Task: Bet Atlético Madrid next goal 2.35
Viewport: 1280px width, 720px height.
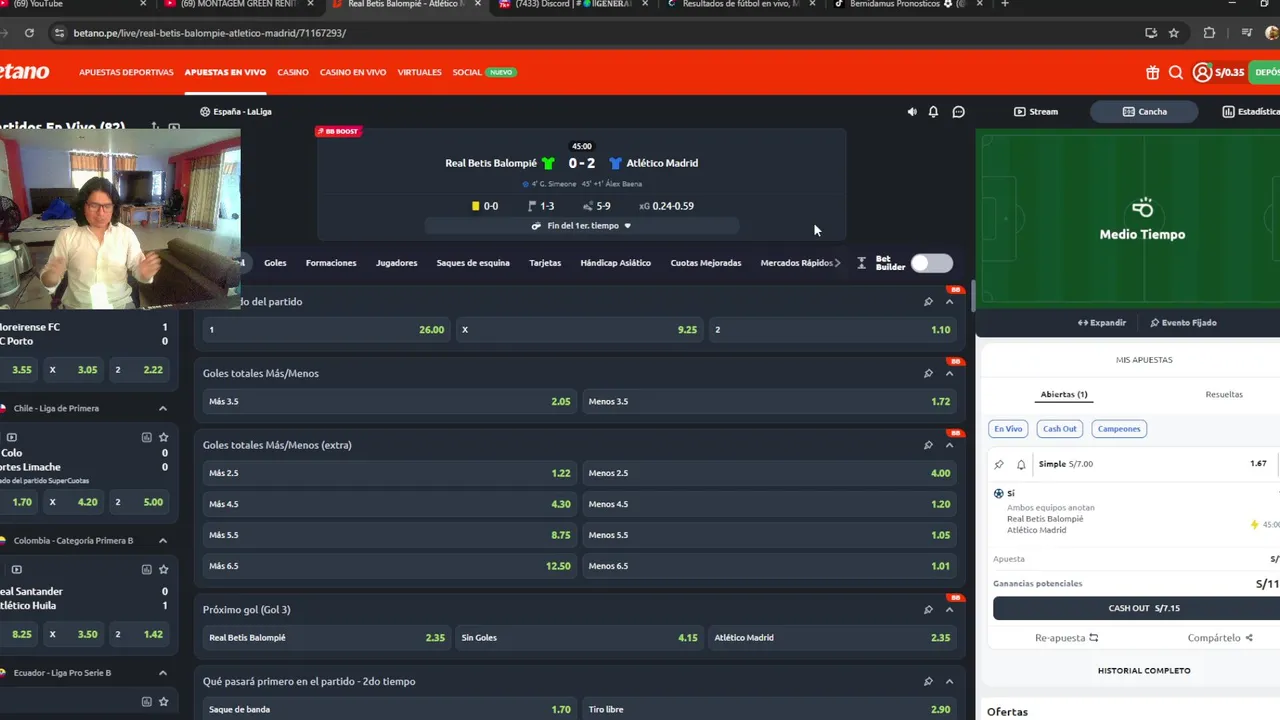Action: pyautogui.click(x=832, y=638)
